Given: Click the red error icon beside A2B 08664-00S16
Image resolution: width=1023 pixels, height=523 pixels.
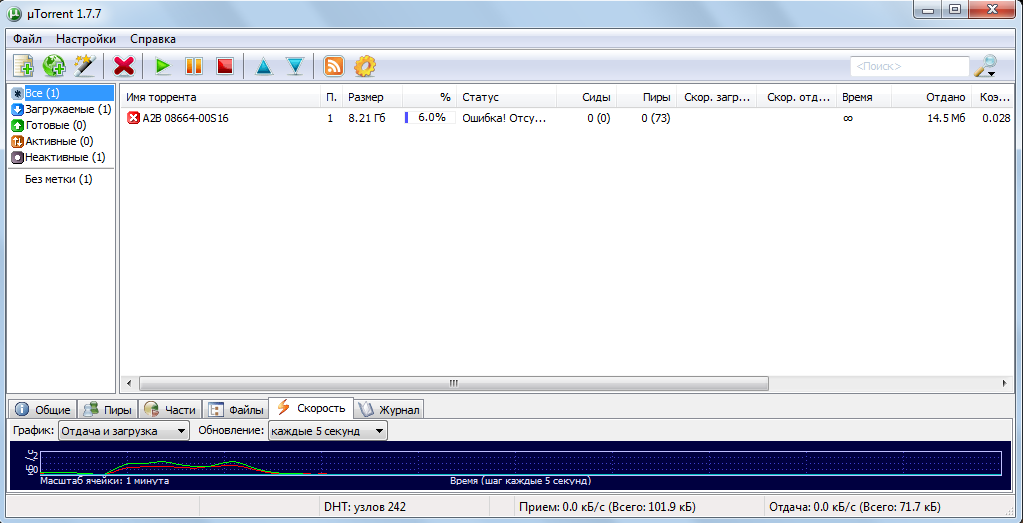Looking at the screenshot, I should point(133,118).
